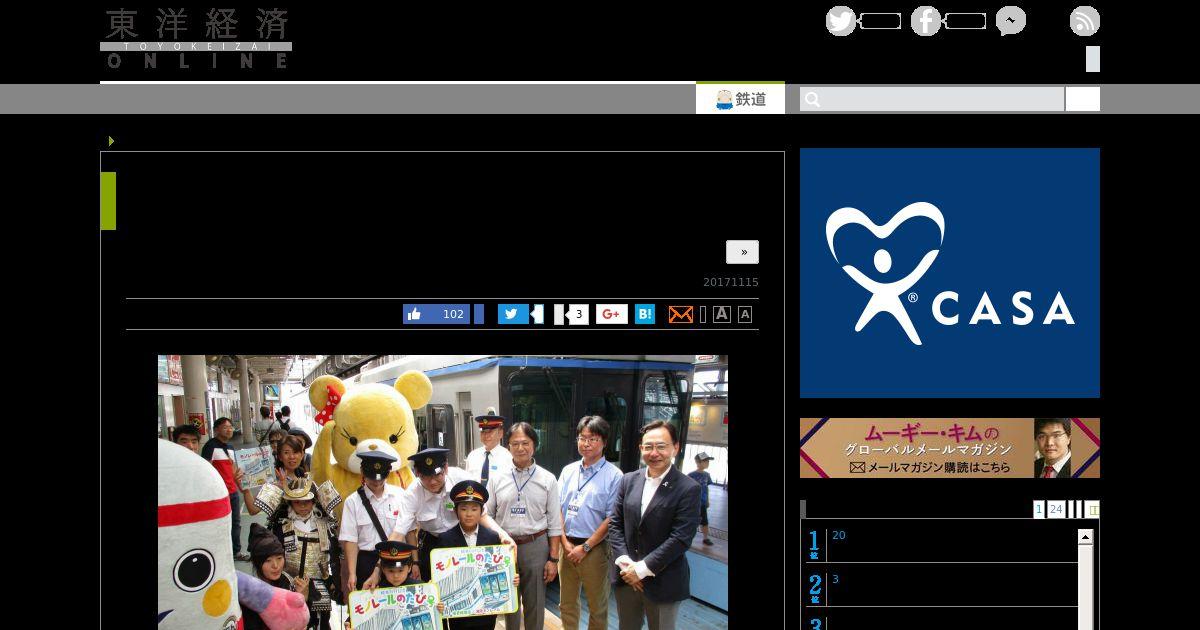Click the Twitter circle icon in header
Image resolution: width=1200 pixels, height=630 pixels.
(841, 21)
